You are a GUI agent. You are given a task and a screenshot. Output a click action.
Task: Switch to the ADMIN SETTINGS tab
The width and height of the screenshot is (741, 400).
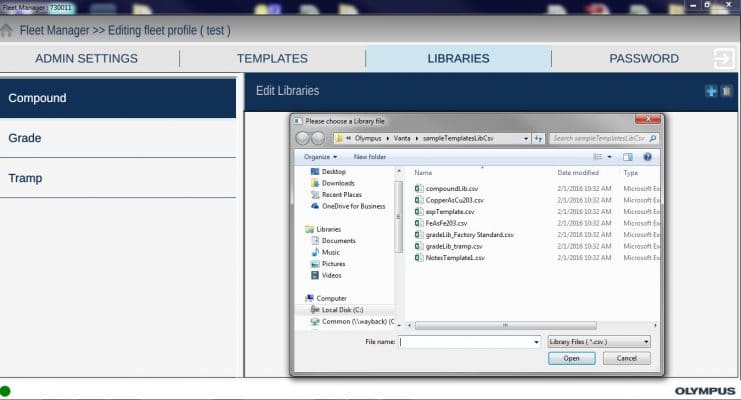coord(86,59)
